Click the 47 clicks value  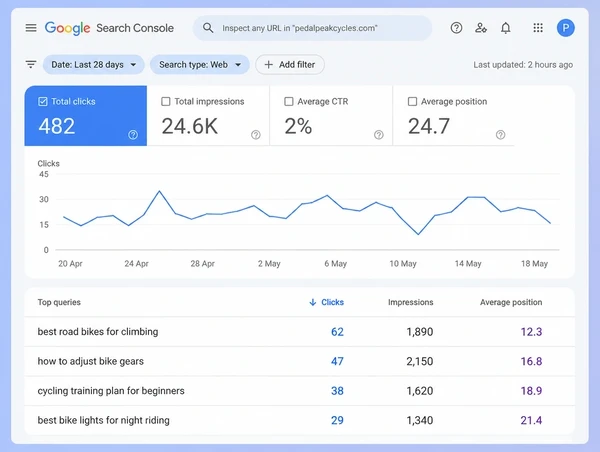click(337, 361)
